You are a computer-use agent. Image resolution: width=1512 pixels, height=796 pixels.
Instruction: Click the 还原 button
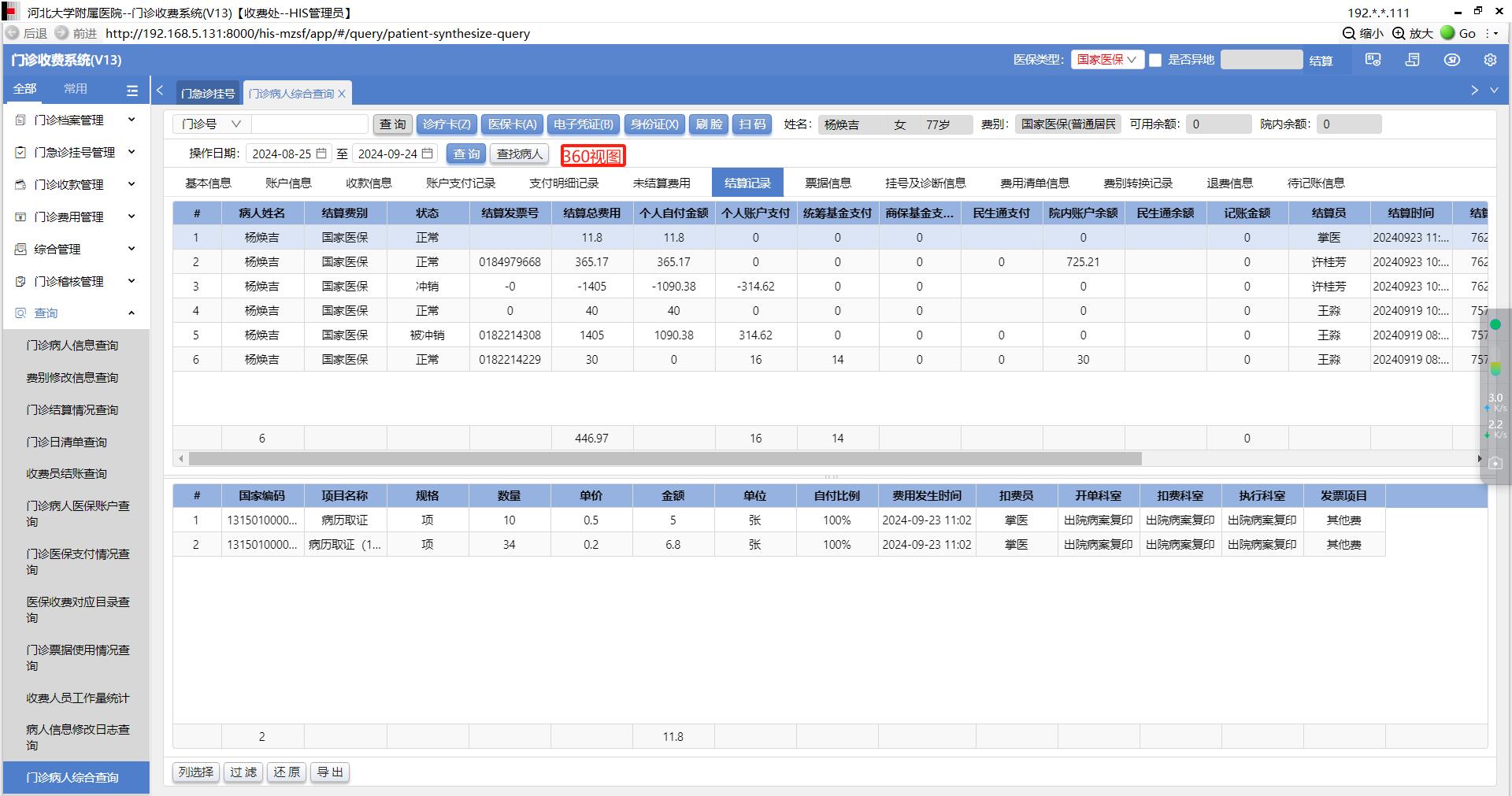click(287, 772)
